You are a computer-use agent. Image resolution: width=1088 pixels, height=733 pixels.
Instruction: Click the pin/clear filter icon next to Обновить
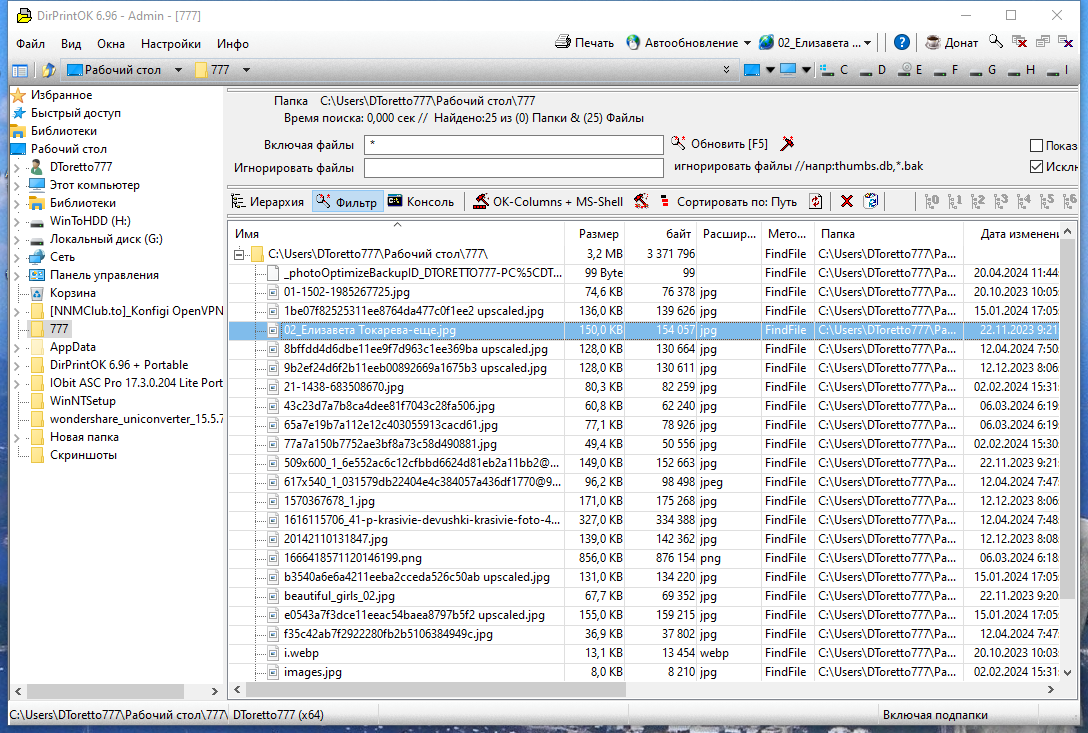coord(787,144)
